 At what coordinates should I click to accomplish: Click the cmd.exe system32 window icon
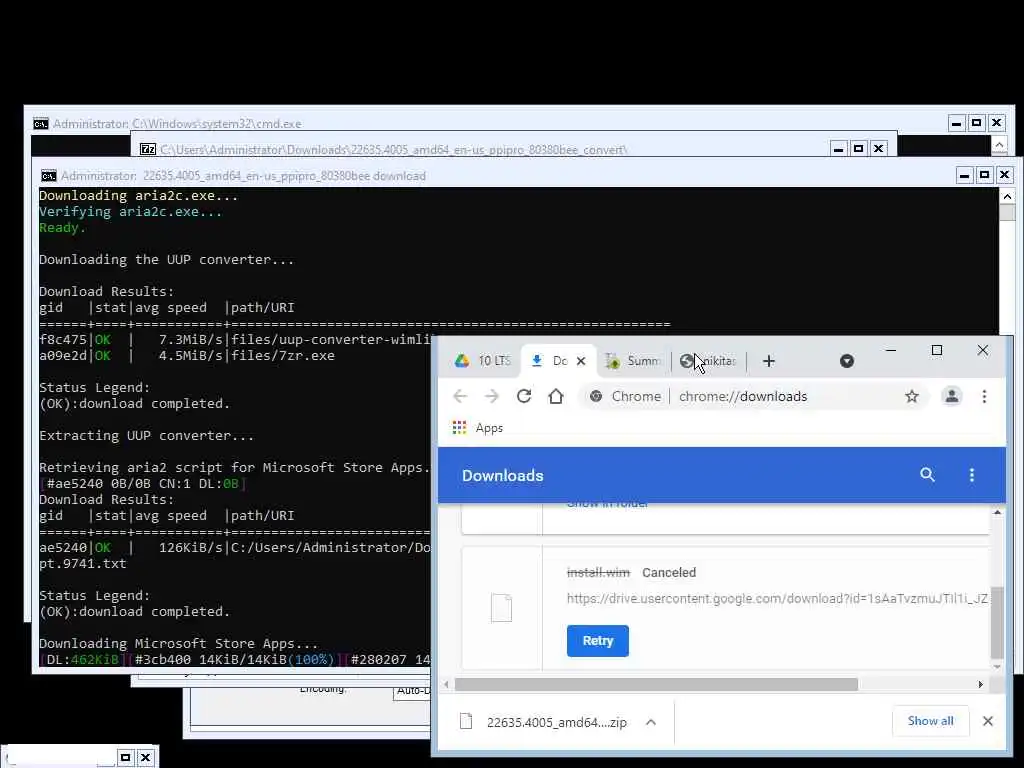(40, 123)
